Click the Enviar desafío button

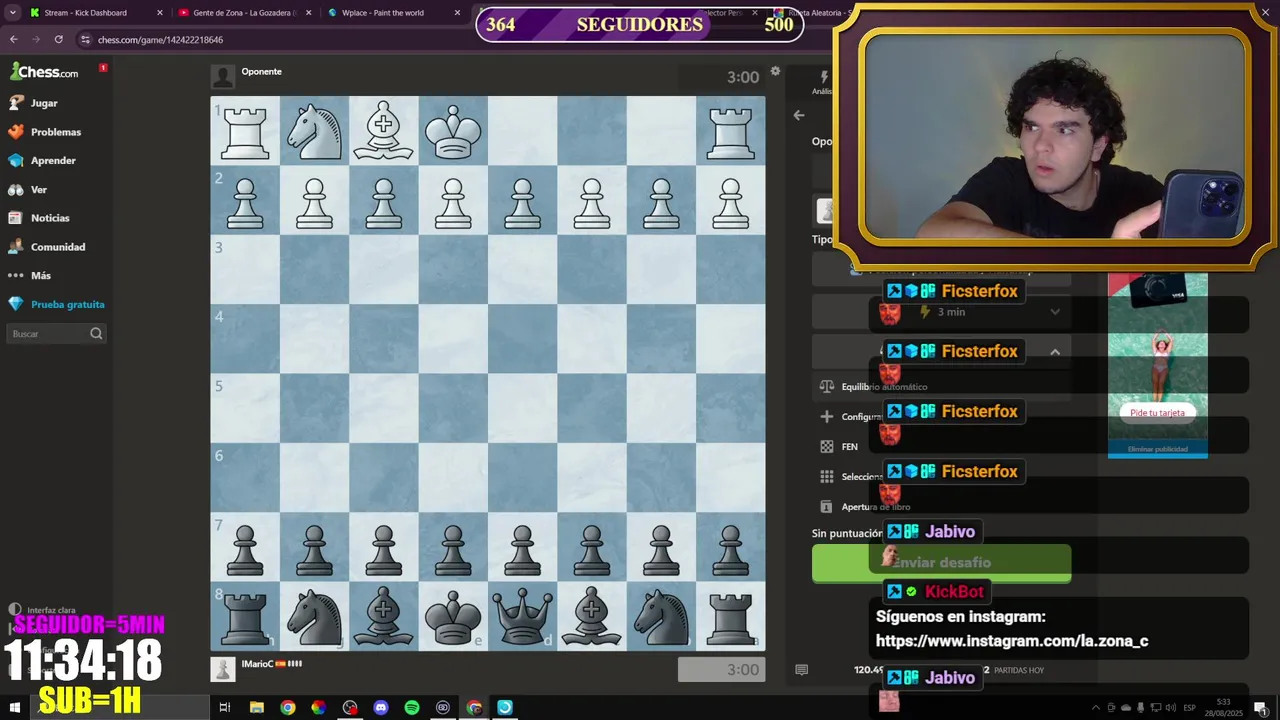941,563
